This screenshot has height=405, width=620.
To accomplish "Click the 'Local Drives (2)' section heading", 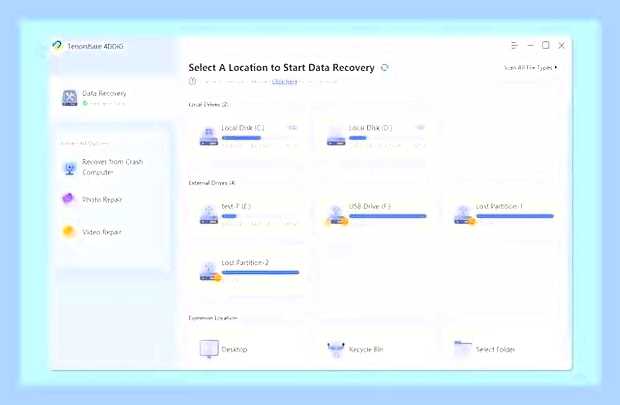I will click(x=209, y=104).
